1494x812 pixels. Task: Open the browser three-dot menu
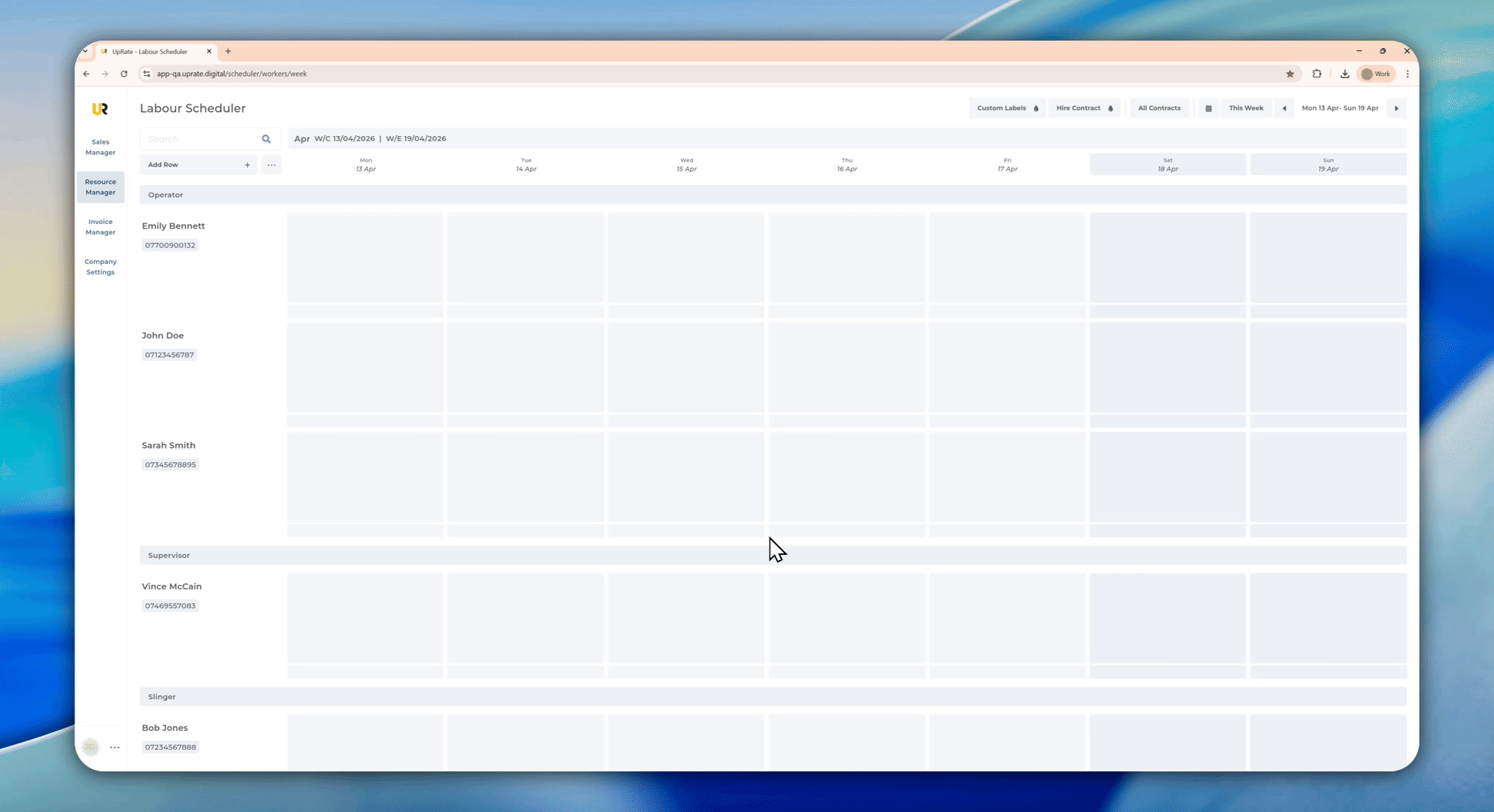click(x=1407, y=74)
